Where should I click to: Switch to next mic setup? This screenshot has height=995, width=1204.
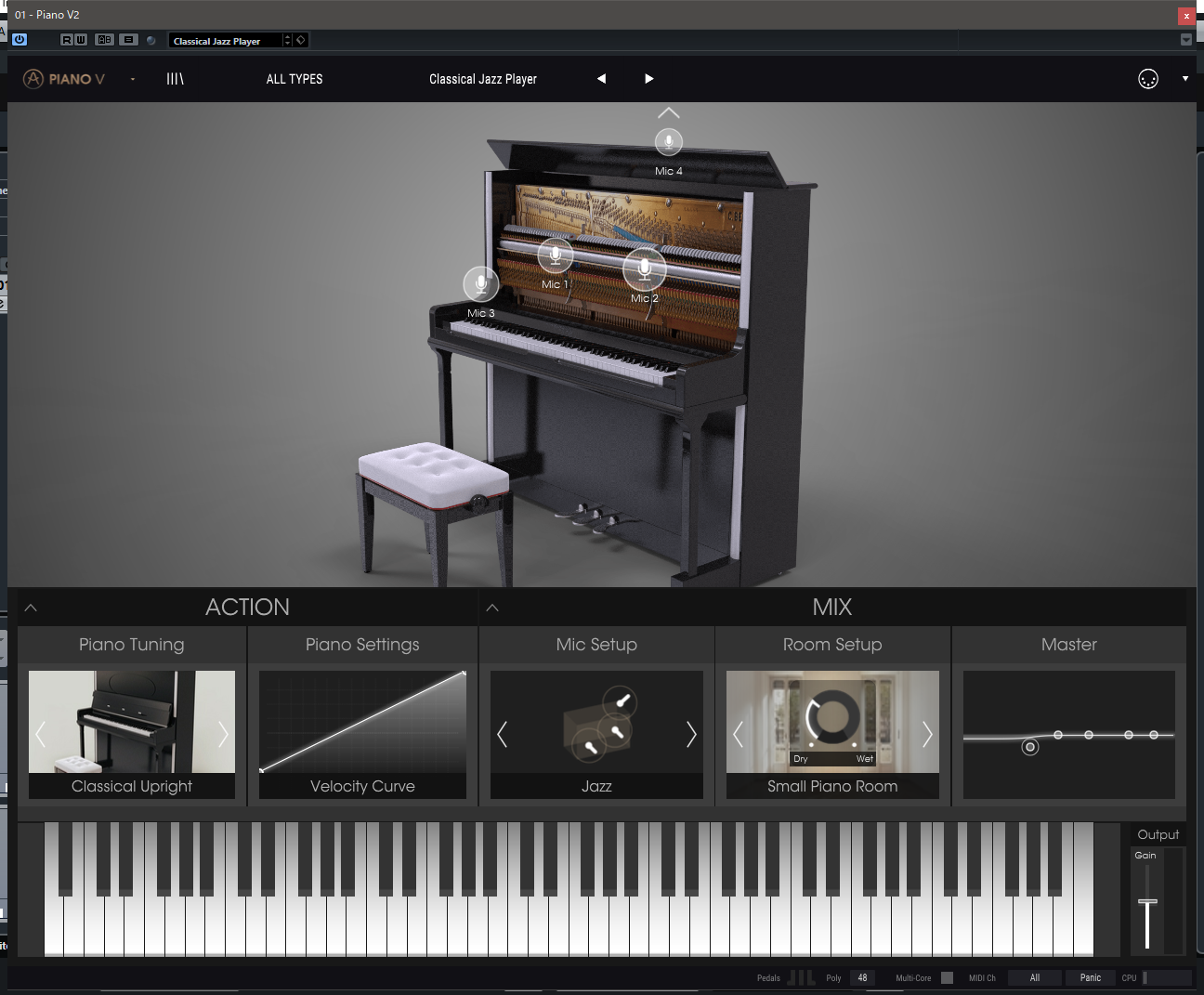[691, 735]
